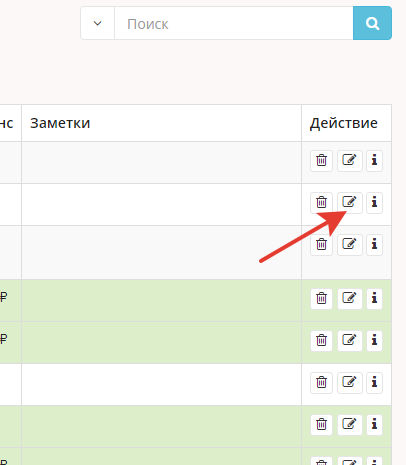The height and width of the screenshot is (465, 406).
Task: Click edit icon in fifth row, the second green one
Action: tap(350, 341)
